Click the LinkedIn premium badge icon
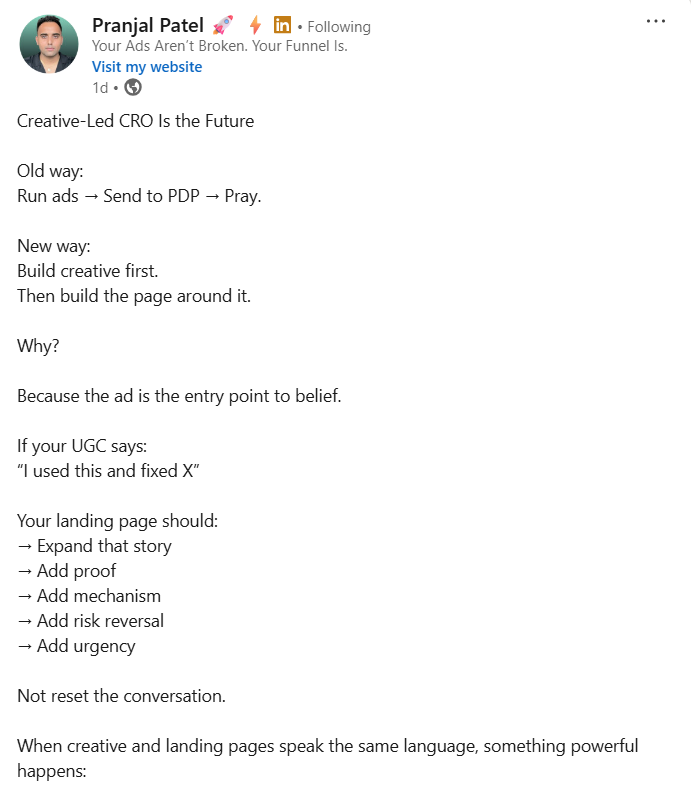Image resolution: width=691 pixels, height=793 pixels. pyautogui.click(x=282, y=26)
